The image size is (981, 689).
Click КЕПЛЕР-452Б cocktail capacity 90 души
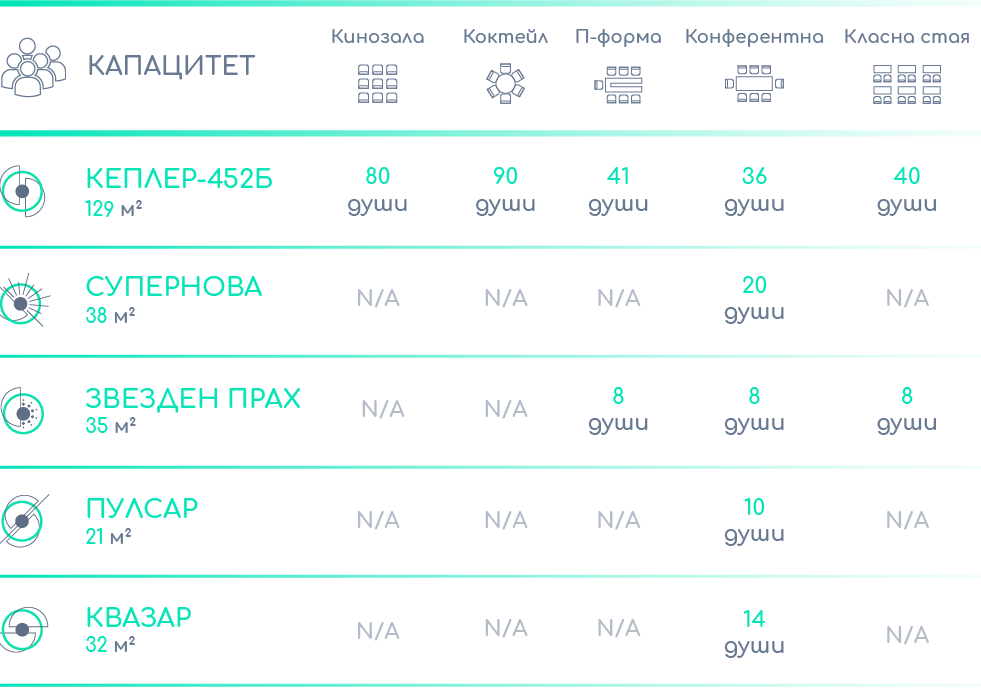(505, 189)
